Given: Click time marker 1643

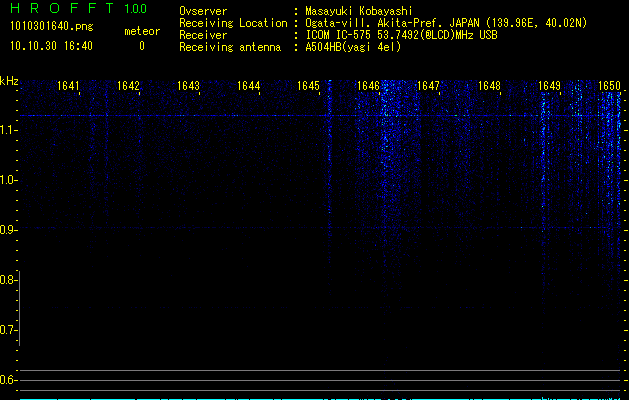Looking at the screenshot, I should pyautogui.click(x=189, y=85).
